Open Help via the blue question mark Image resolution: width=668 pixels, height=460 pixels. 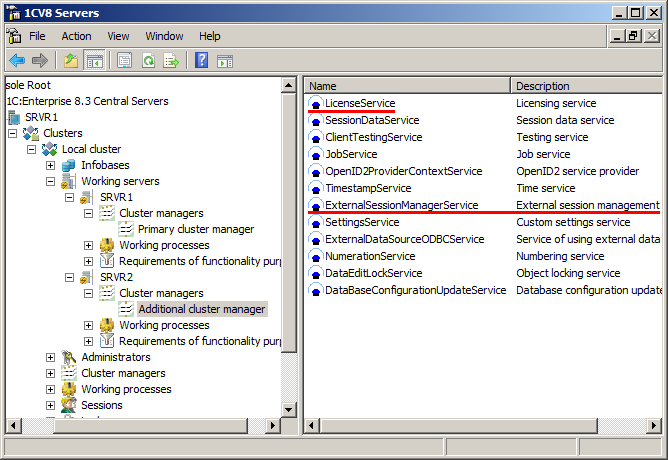click(x=201, y=60)
